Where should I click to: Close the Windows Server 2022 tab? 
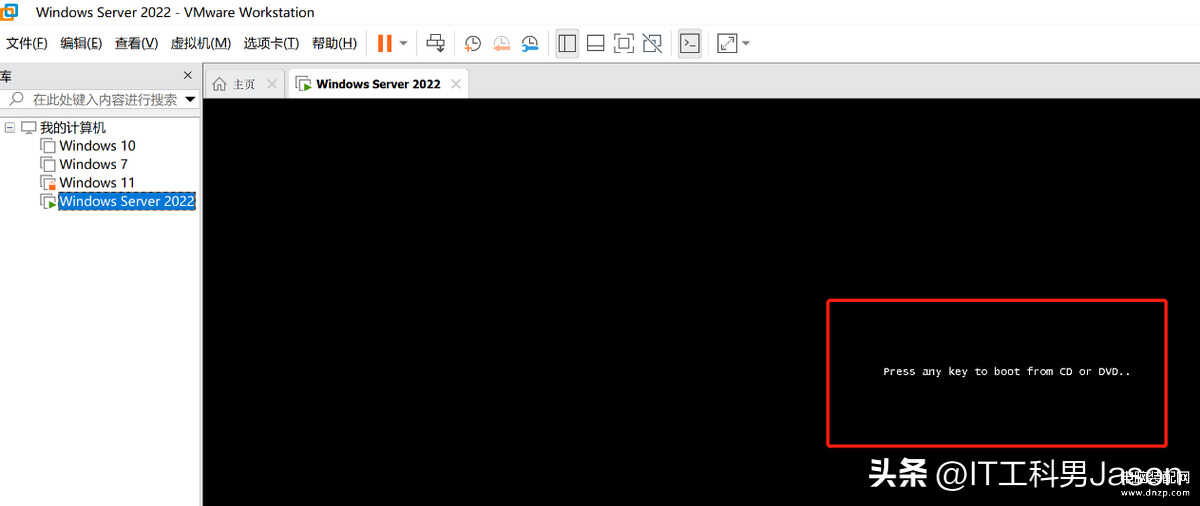click(x=456, y=84)
